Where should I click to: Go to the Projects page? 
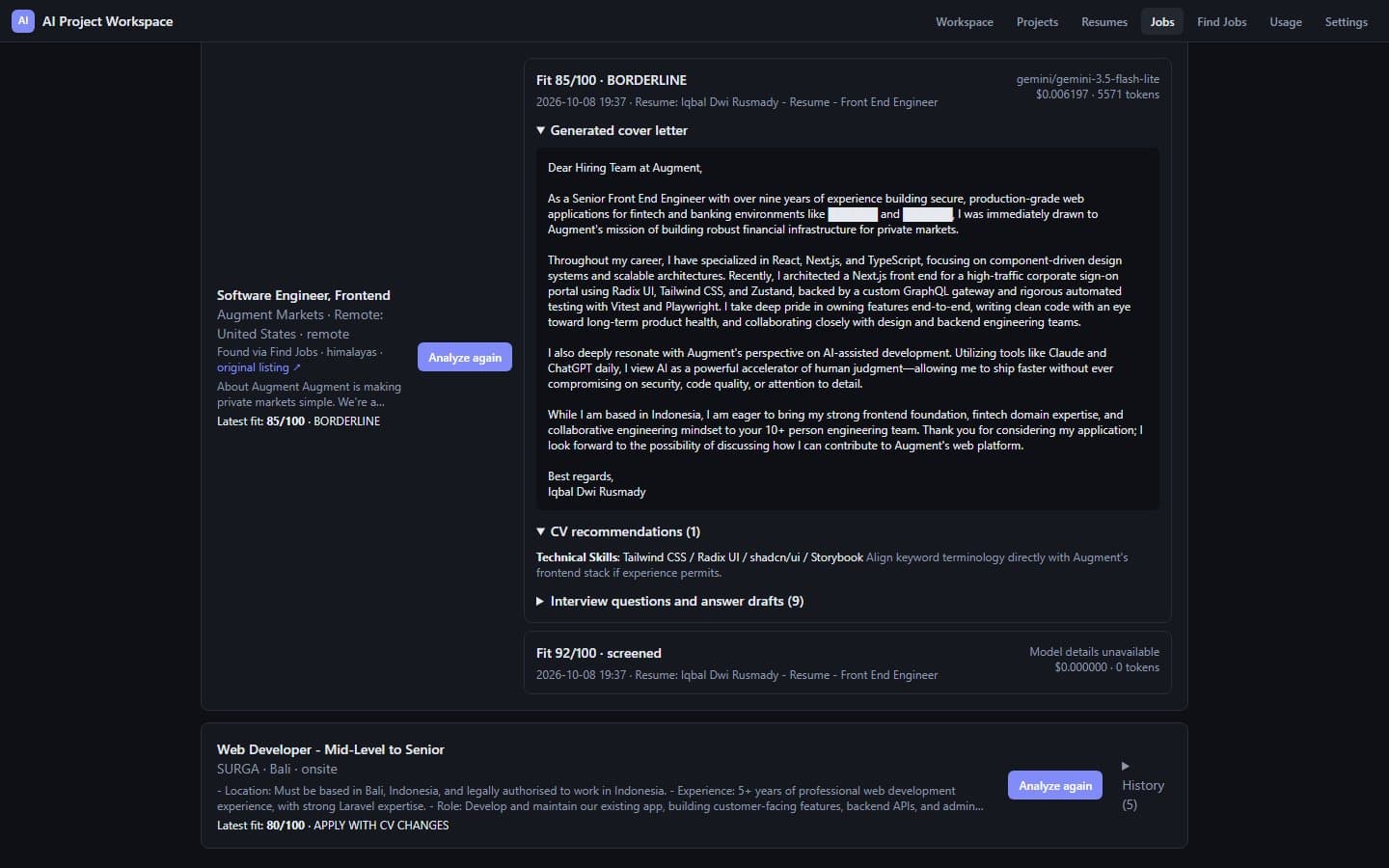pyautogui.click(x=1037, y=21)
